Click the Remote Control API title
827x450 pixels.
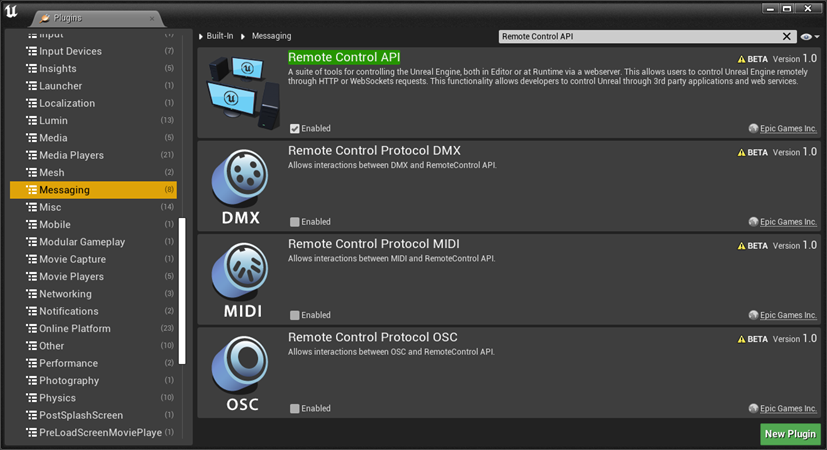click(x=344, y=57)
